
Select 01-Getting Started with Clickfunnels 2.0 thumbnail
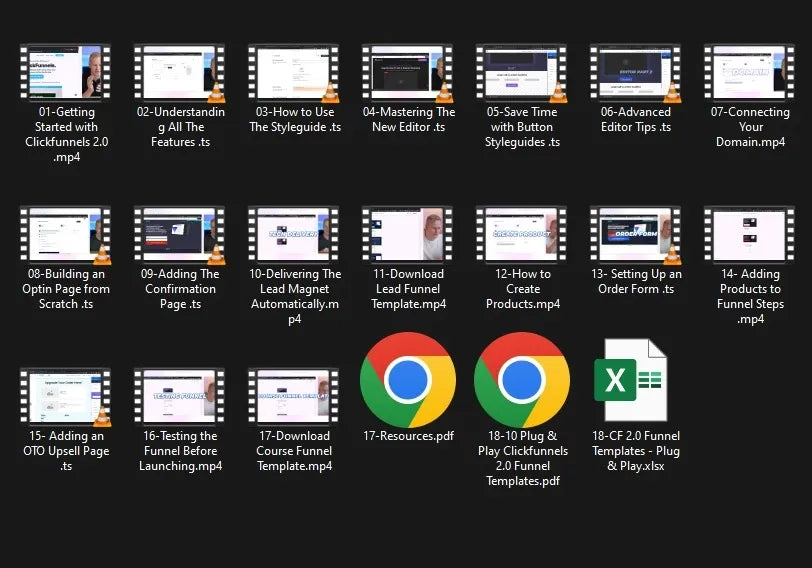tap(65, 72)
